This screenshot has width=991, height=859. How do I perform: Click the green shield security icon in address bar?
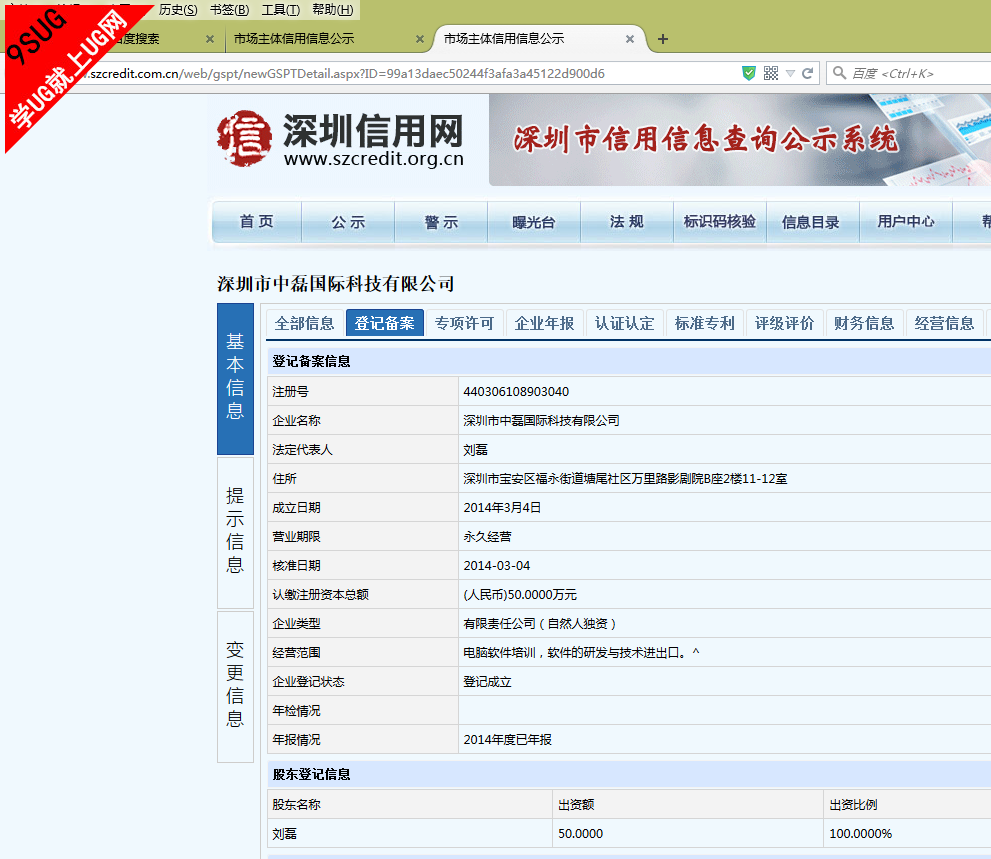coord(749,73)
